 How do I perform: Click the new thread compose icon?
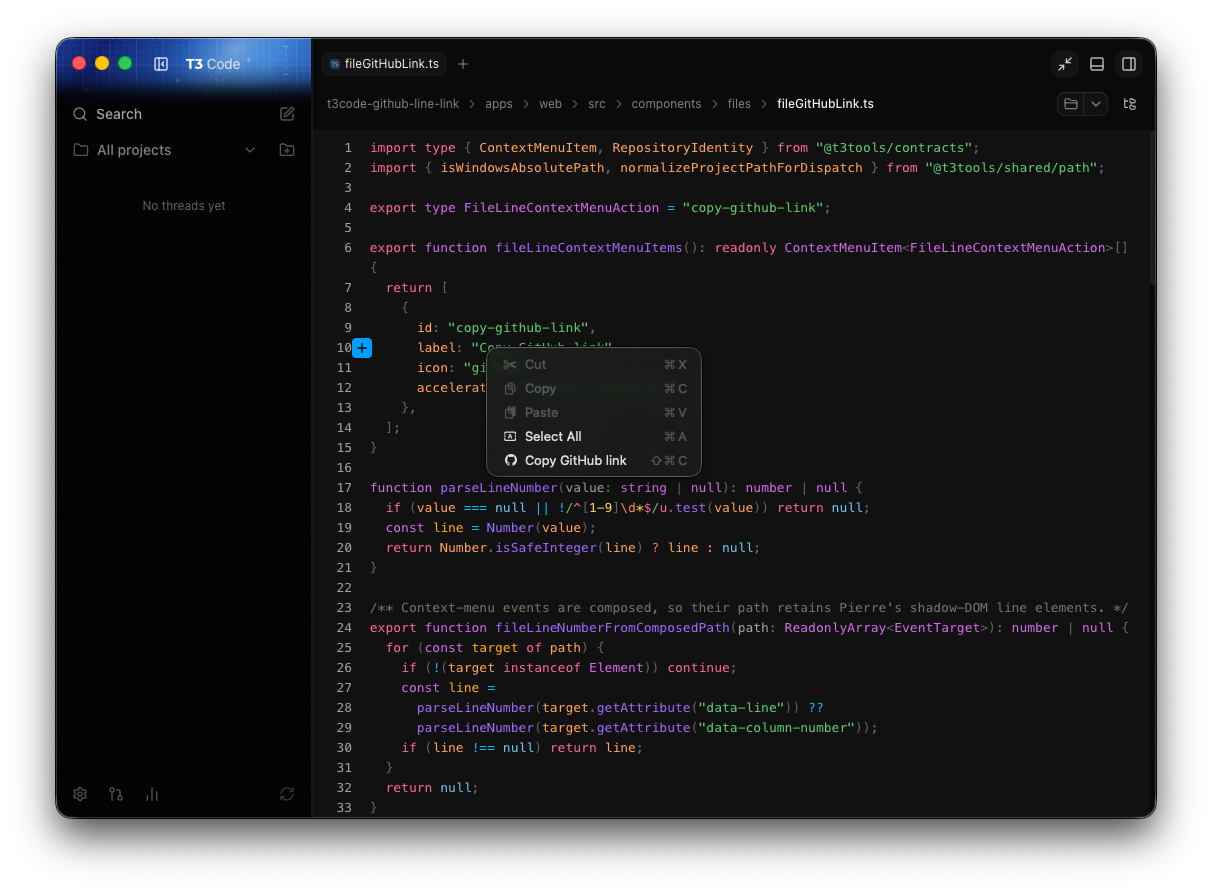(x=287, y=114)
